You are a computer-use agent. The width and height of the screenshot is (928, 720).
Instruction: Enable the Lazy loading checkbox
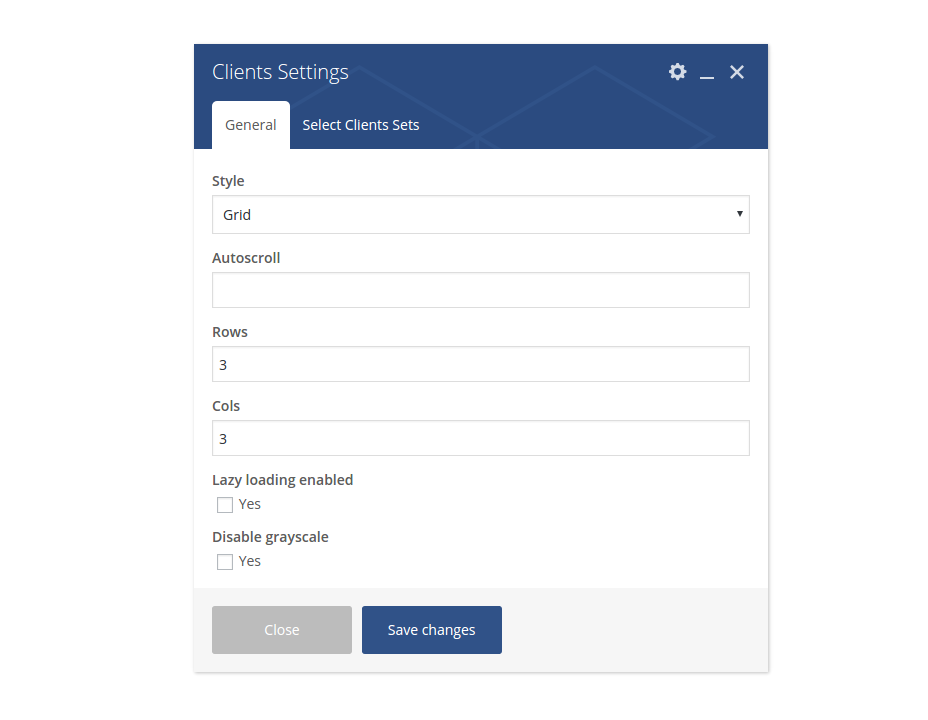[225, 505]
